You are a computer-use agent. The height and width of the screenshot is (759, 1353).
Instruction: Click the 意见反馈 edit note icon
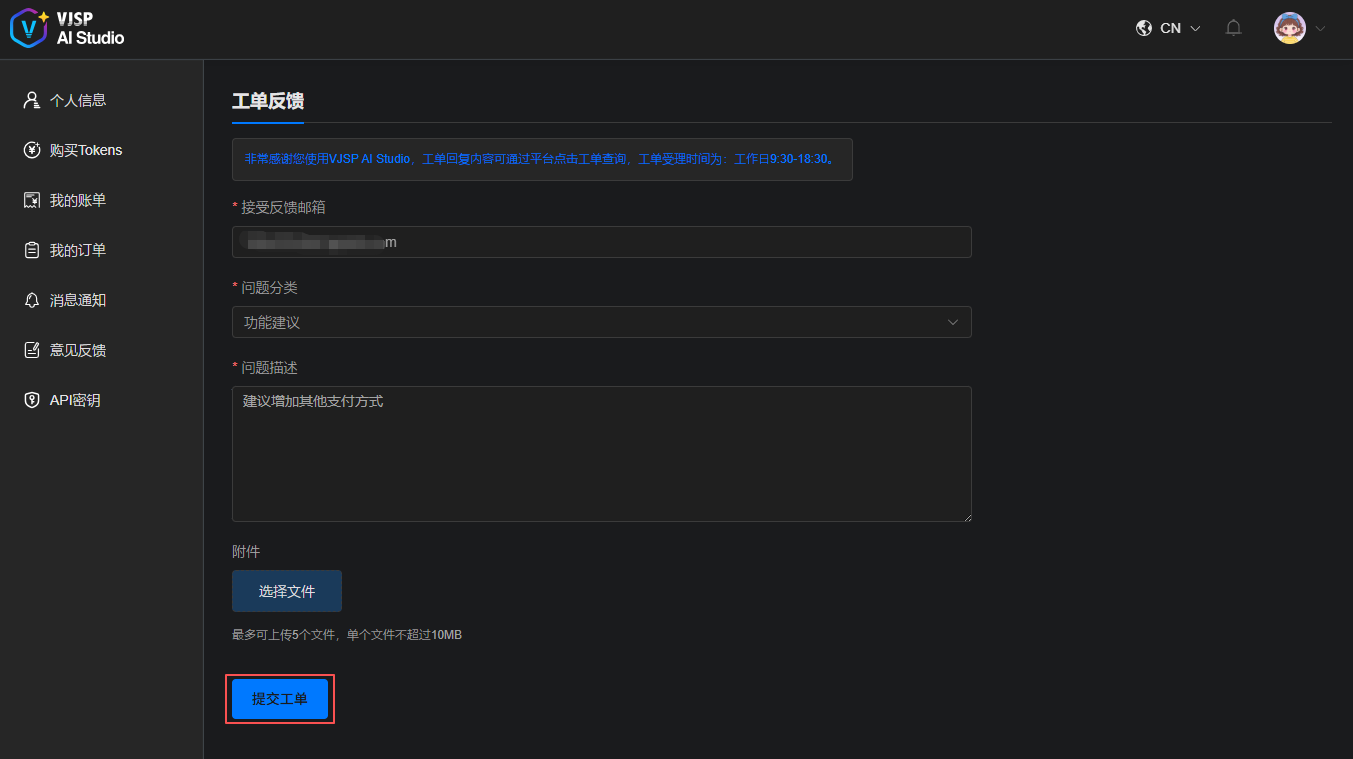point(32,350)
